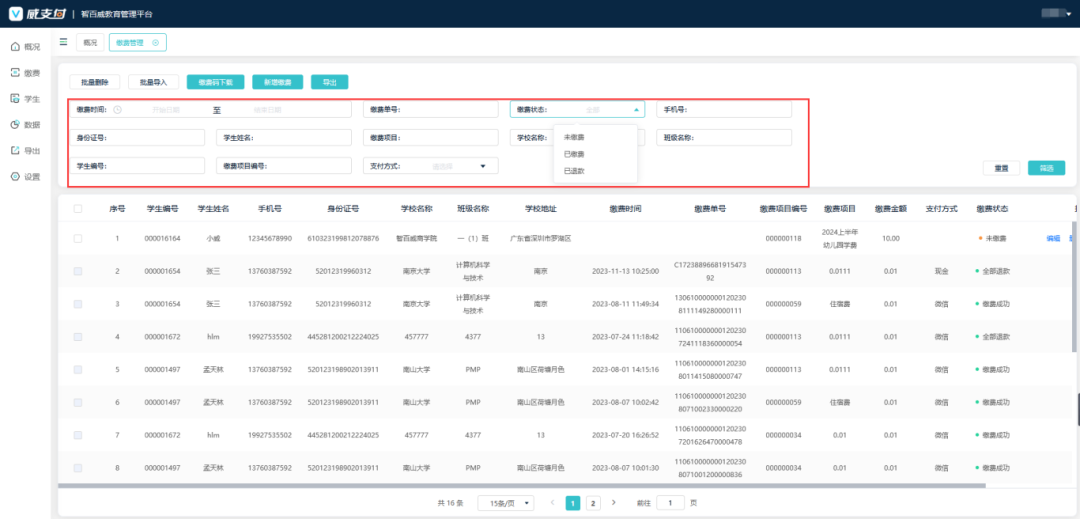Screen dimensions: 1080x519
Task: Open 学生 student section in sidebar
Action: pyautogui.click(x=24, y=99)
